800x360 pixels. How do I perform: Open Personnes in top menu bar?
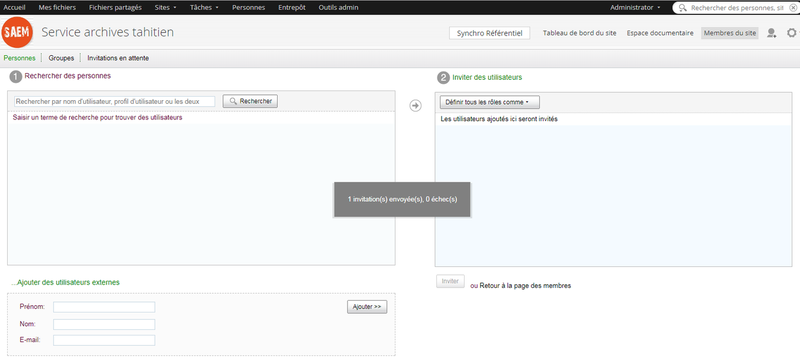[x=248, y=8]
